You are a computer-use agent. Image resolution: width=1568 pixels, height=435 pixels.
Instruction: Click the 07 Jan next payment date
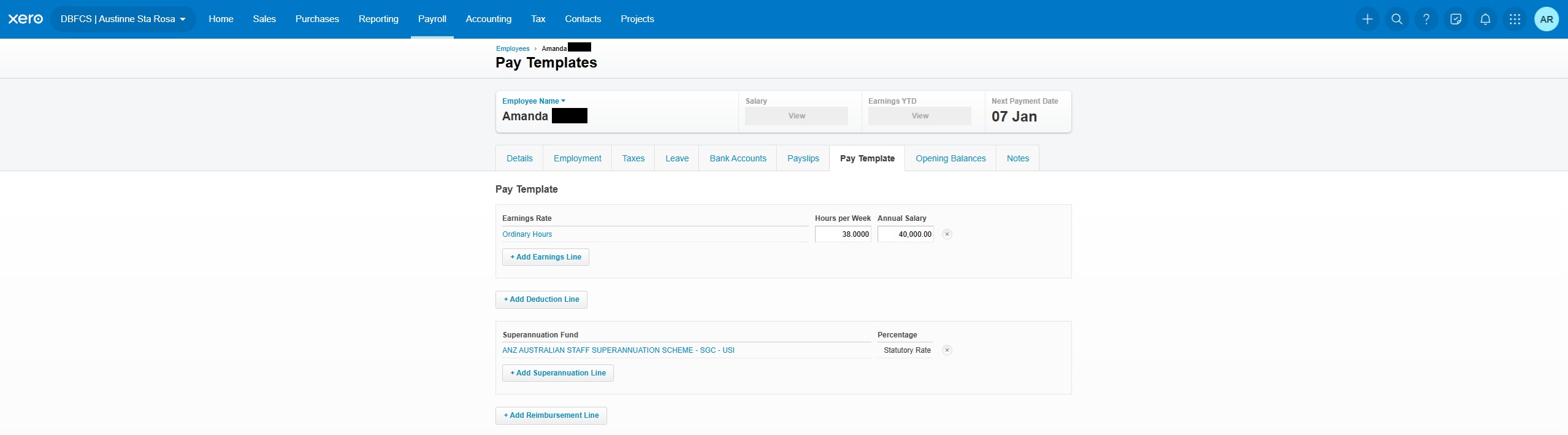[x=1014, y=117]
